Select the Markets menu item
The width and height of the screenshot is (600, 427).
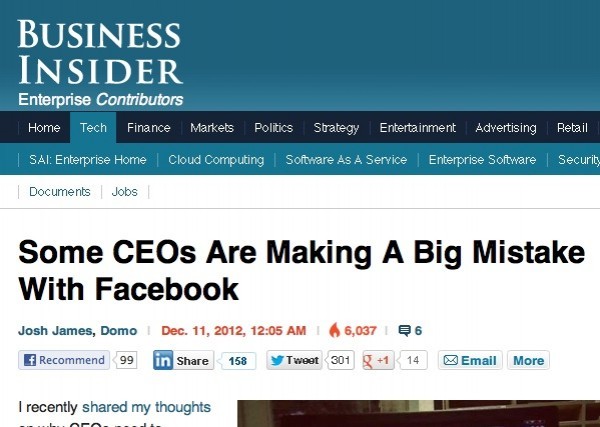(212, 128)
